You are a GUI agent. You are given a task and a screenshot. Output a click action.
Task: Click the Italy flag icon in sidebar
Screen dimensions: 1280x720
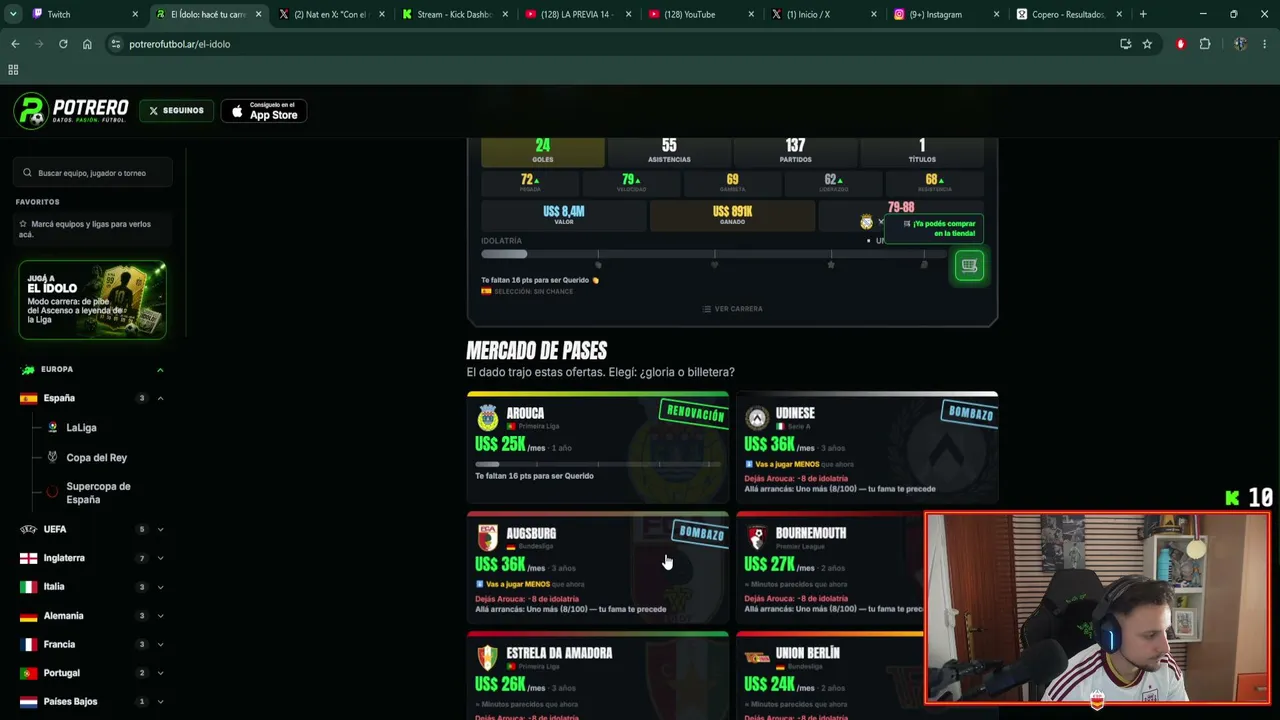point(28,587)
